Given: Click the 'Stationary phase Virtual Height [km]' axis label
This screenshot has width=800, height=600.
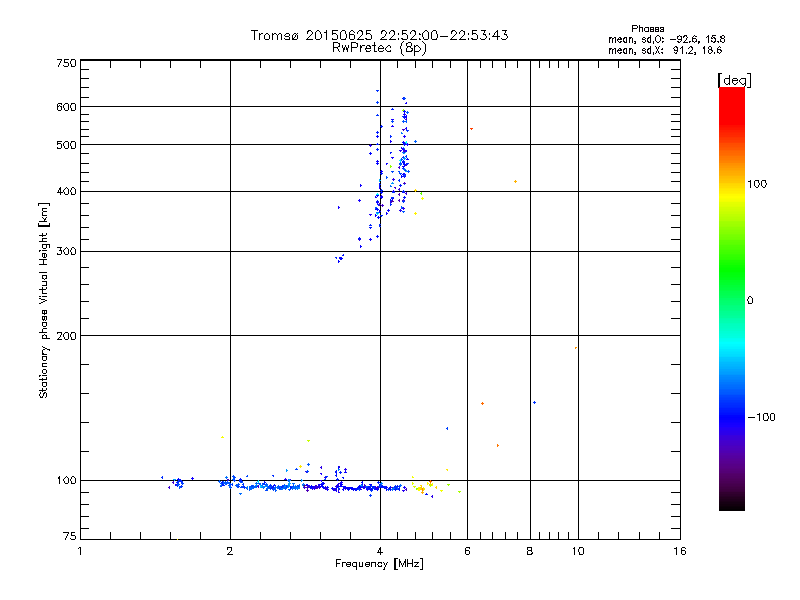Looking at the screenshot, I should click(x=43, y=301).
